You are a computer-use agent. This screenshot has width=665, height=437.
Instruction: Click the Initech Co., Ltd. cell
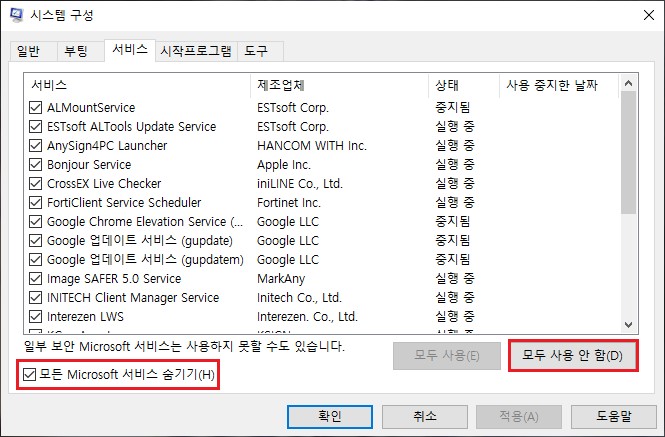click(299, 298)
